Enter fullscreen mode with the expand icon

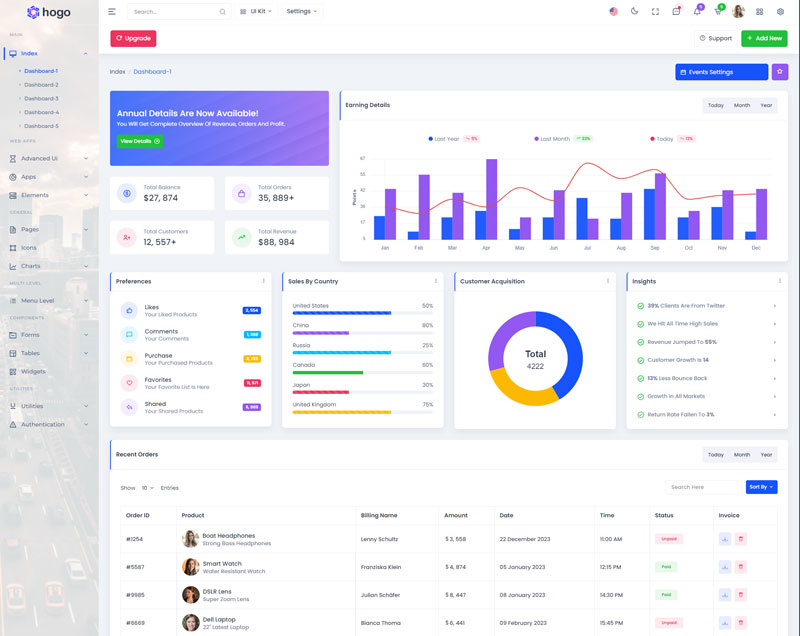pos(655,12)
